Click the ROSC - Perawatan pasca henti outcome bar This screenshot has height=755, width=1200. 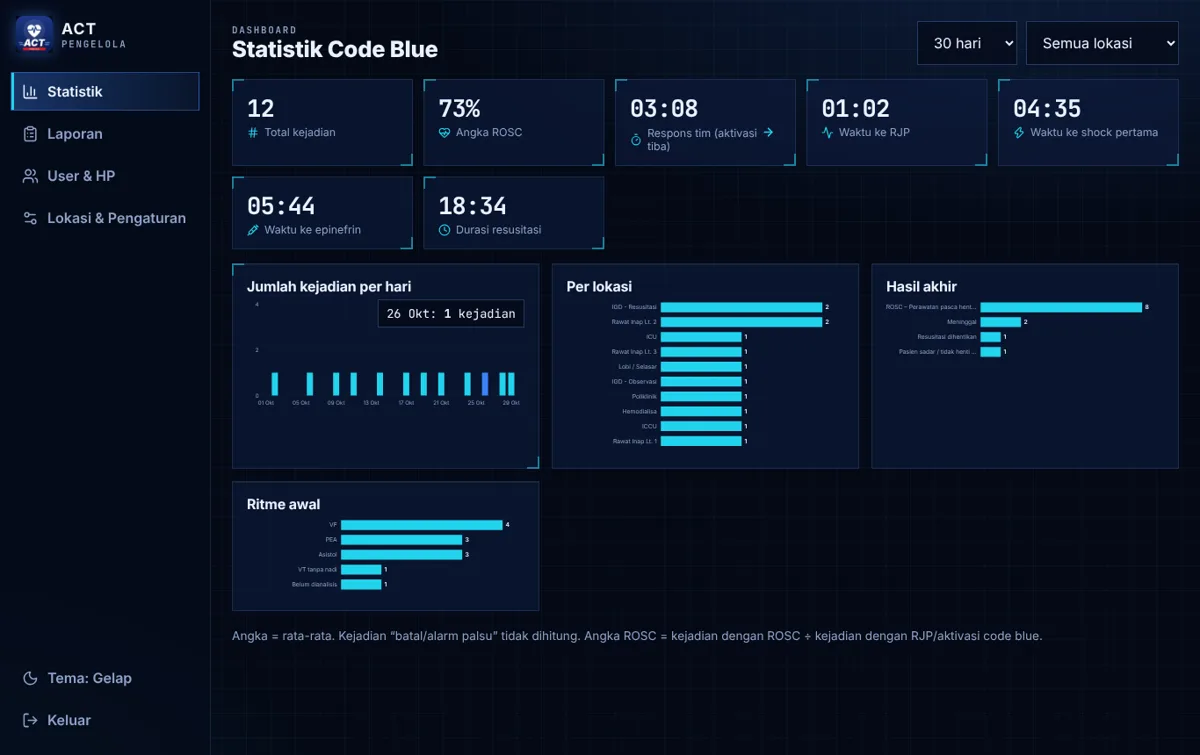coord(1061,307)
